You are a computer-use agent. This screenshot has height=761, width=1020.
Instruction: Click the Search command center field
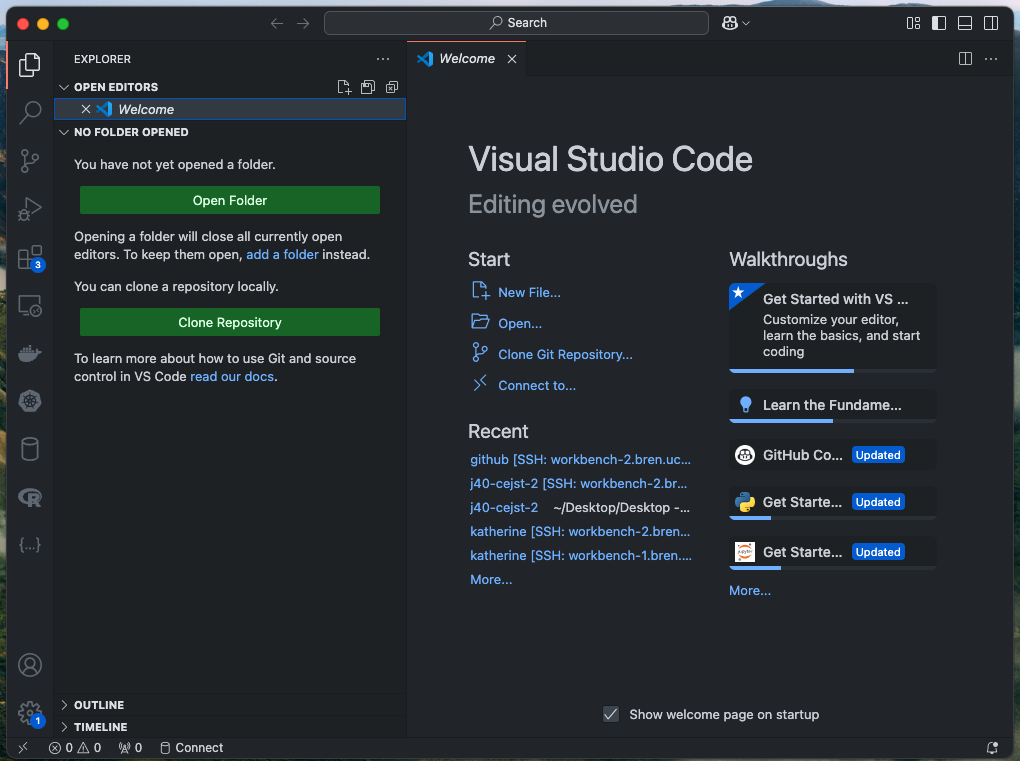click(517, 23)
